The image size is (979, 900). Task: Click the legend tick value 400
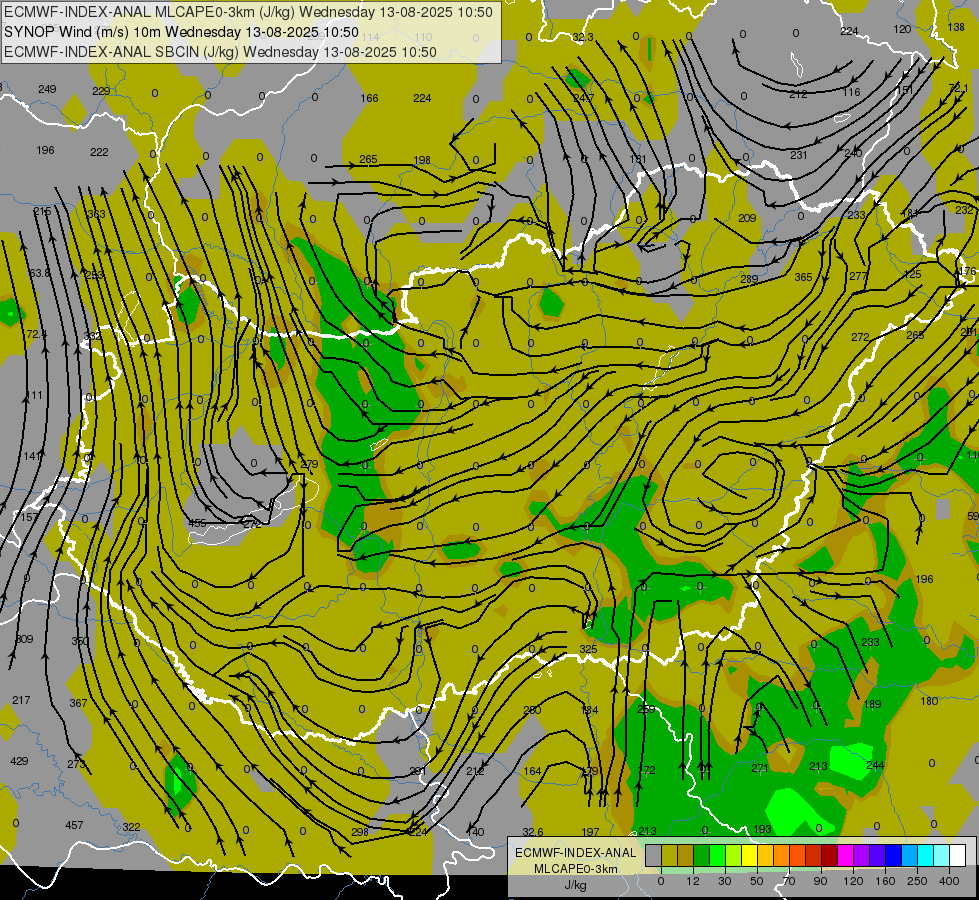click(x=949, y=881)
